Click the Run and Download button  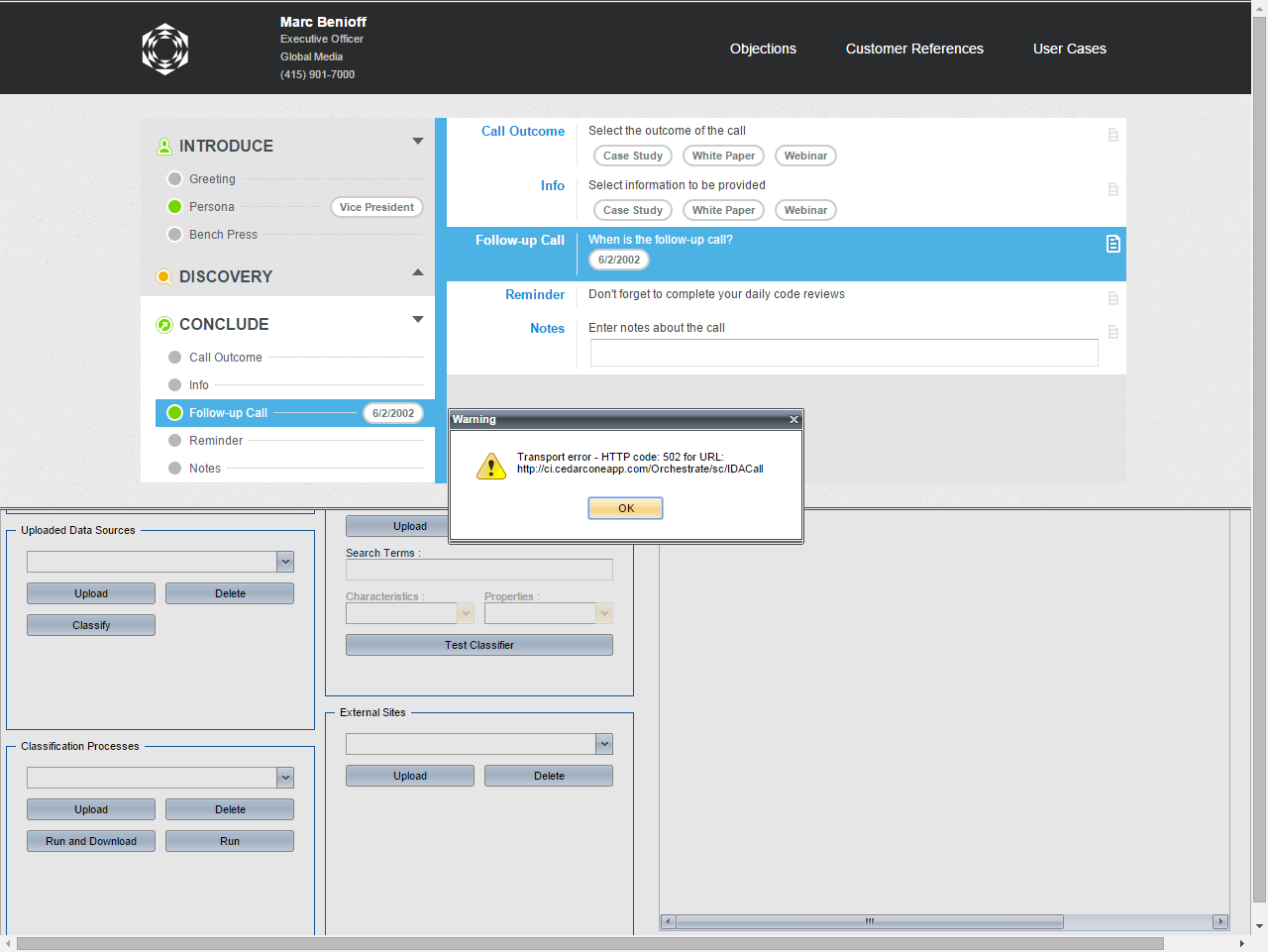(x=91, y=841)
